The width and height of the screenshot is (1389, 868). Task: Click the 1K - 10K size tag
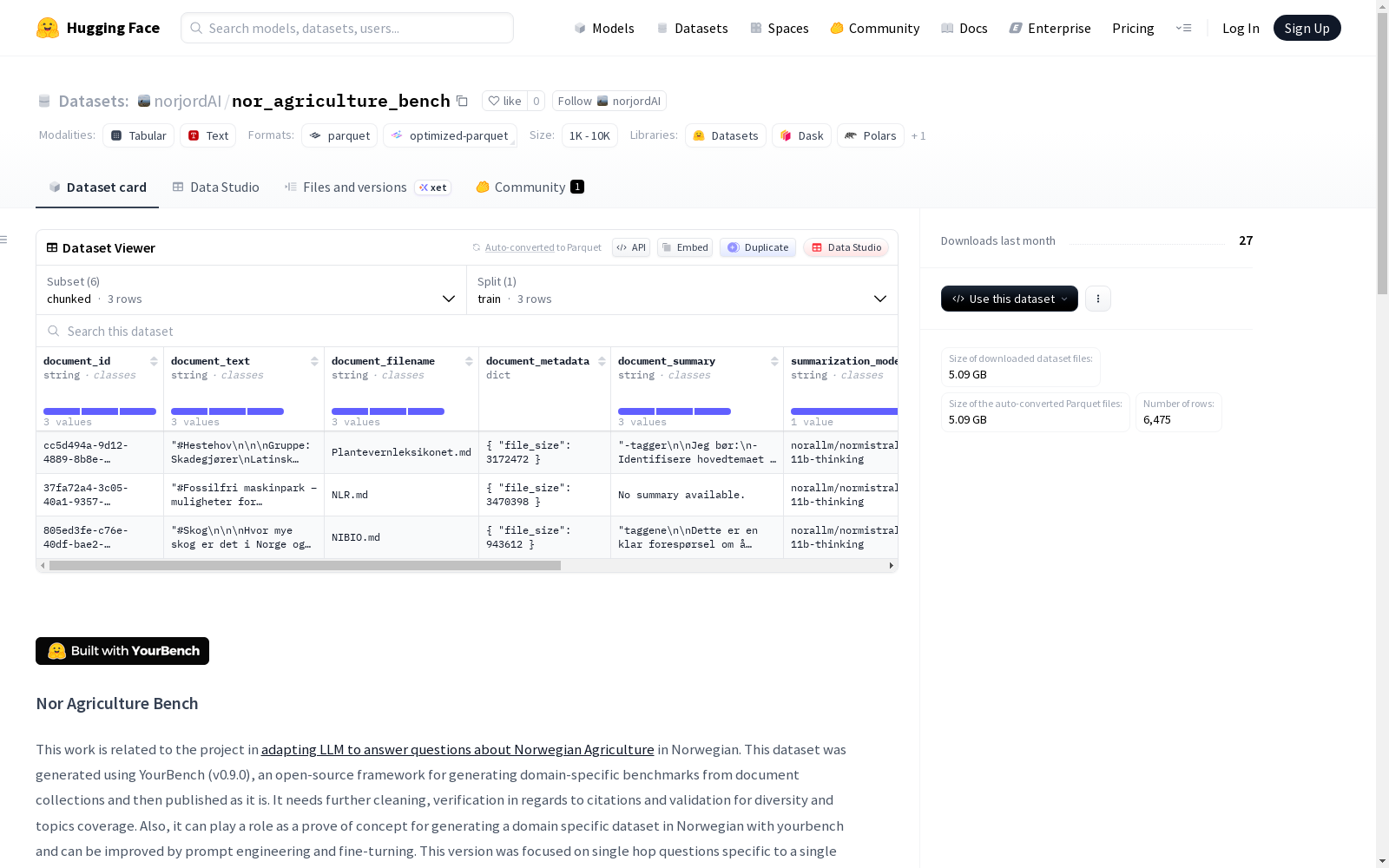point(589,135)
